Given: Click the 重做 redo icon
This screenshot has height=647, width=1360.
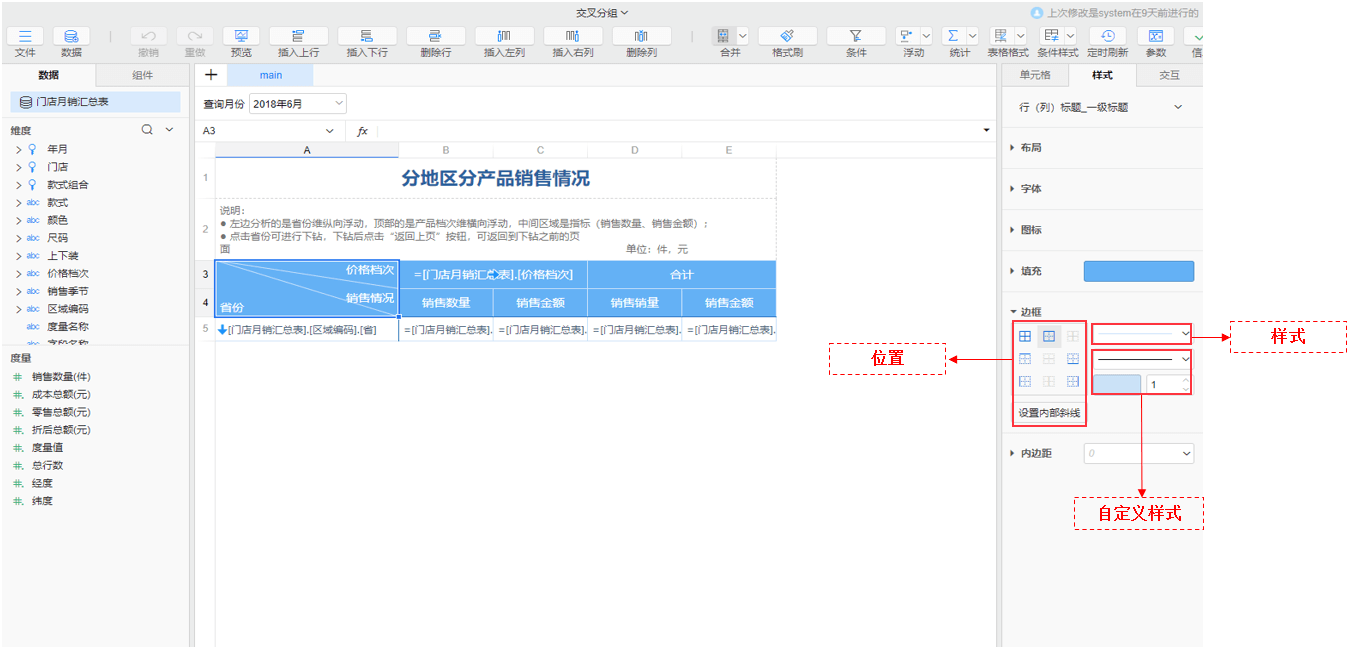Looking at the screenshot, I should [x=195, y=36].
